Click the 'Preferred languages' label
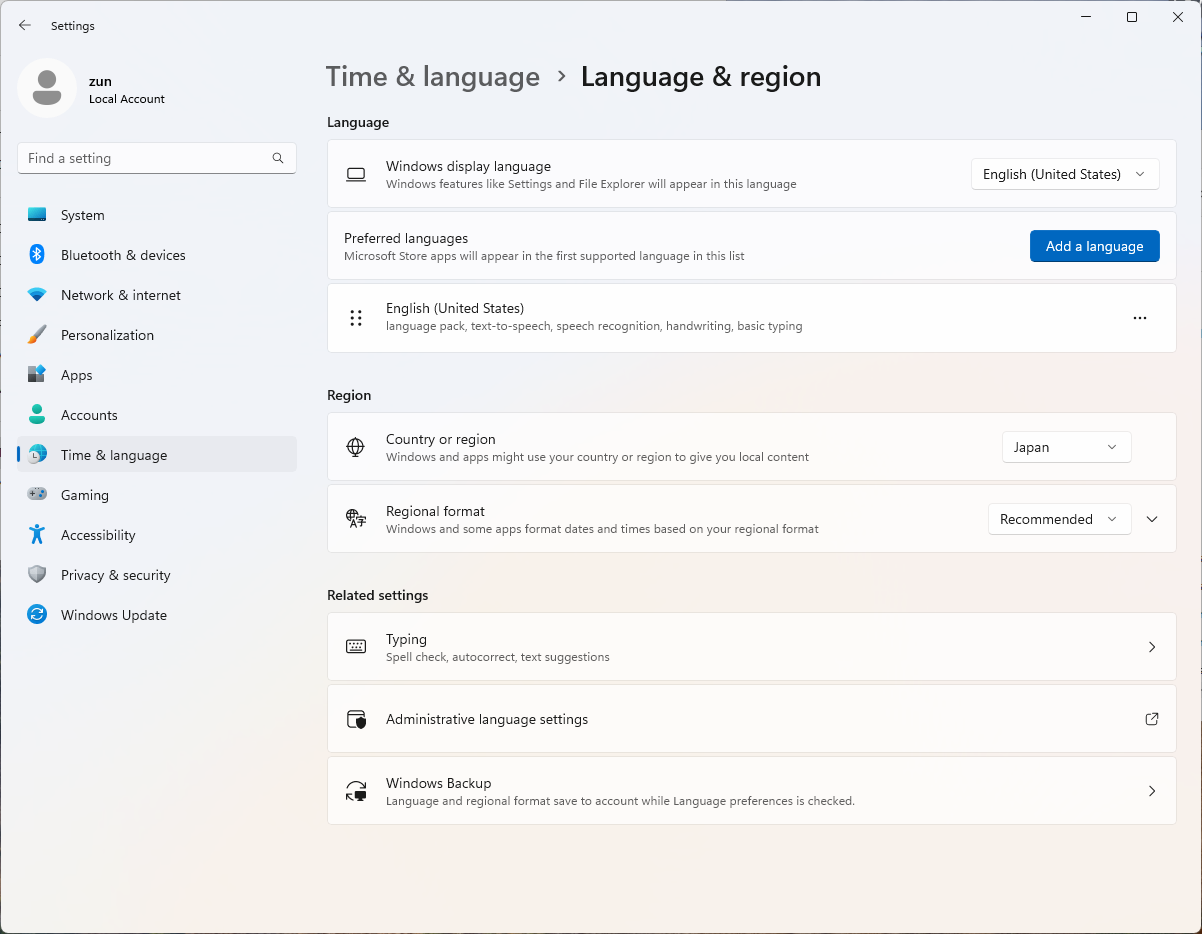Image resolution: width=1202 pixels, height=934 pixels. coord(406,238)
